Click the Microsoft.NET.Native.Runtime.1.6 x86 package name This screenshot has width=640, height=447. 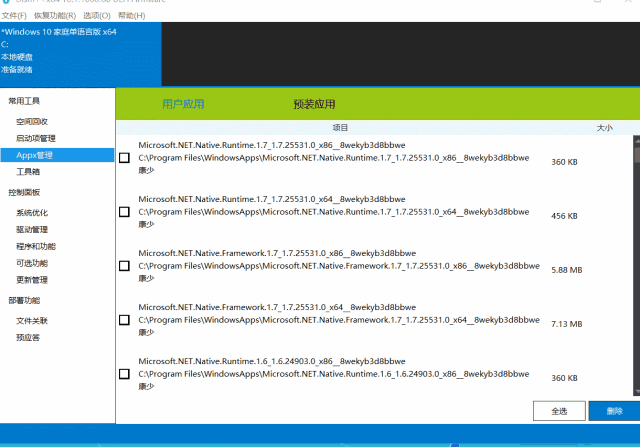272,361
